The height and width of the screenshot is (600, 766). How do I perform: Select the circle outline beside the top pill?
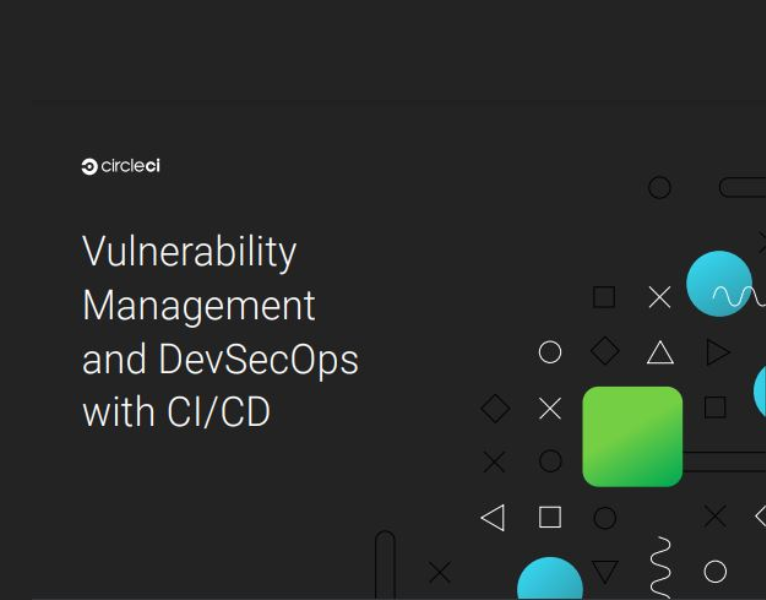point(660,187)
